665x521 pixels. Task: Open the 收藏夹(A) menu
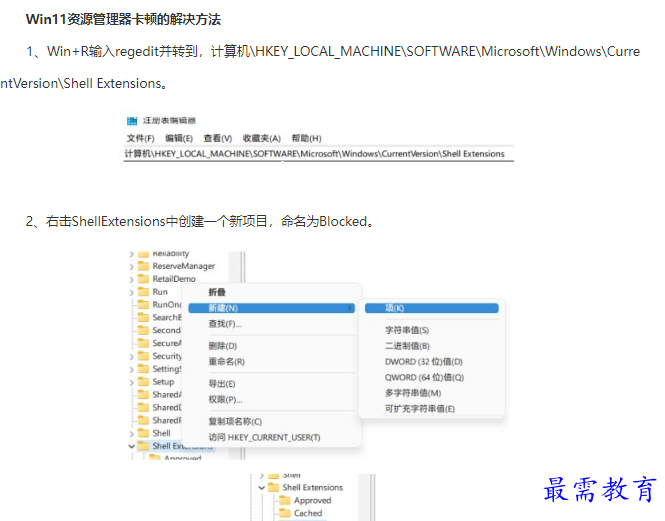click(x=262, y=138)
